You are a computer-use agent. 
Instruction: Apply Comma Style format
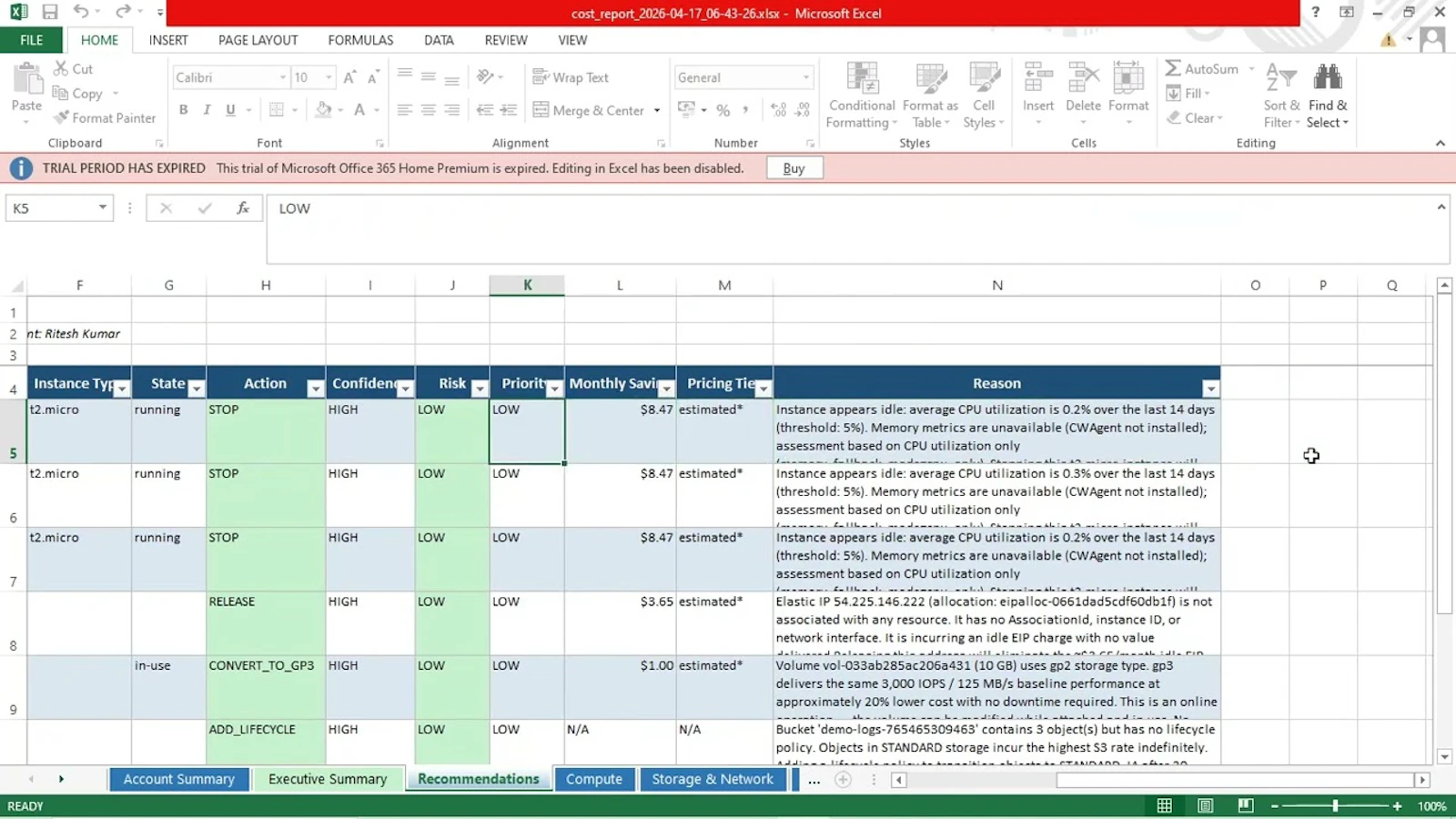pos(745,110)
